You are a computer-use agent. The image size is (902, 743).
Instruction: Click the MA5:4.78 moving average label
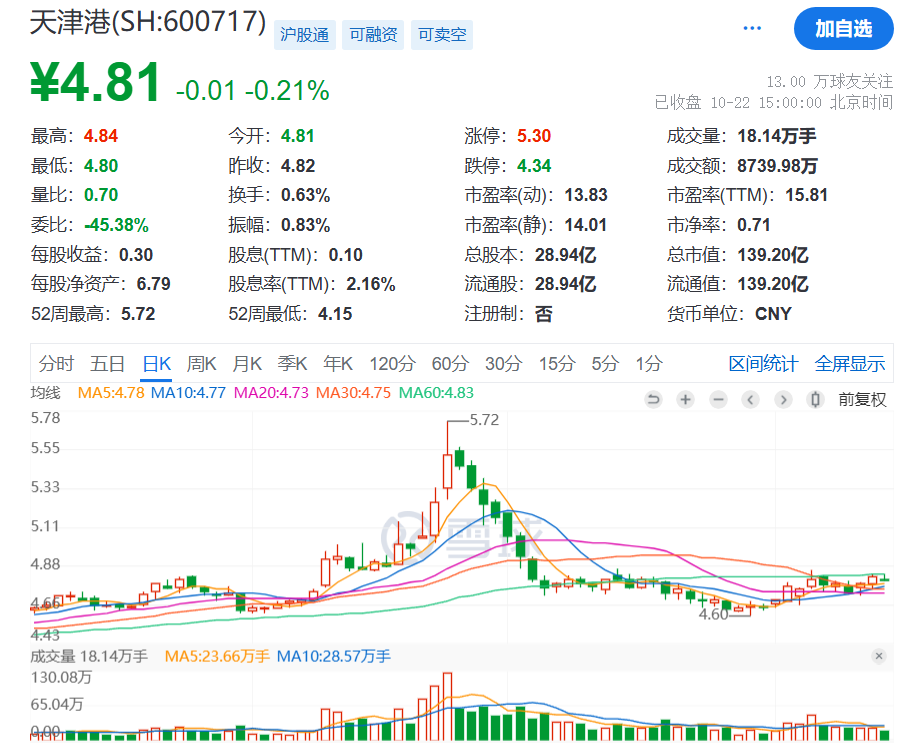[110, 393]
